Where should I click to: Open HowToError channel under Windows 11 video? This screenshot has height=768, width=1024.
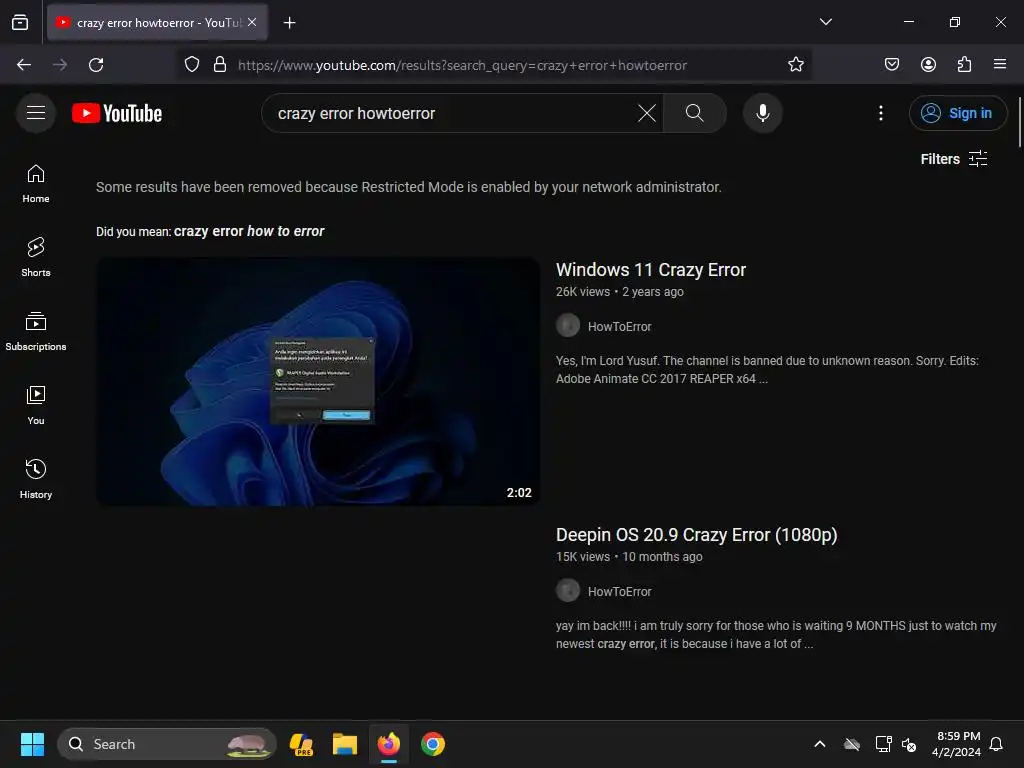pos(619,327)
